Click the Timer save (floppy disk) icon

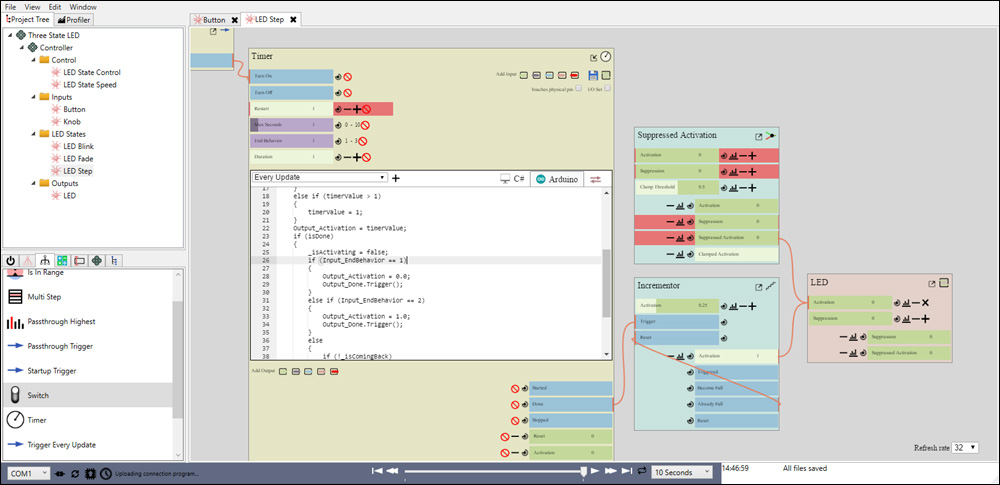[594, 75]
